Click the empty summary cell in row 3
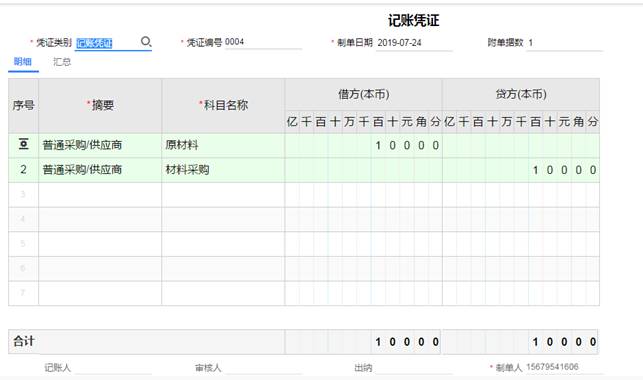This screenshot has width=643, height=380. click(x=100, y=194)
